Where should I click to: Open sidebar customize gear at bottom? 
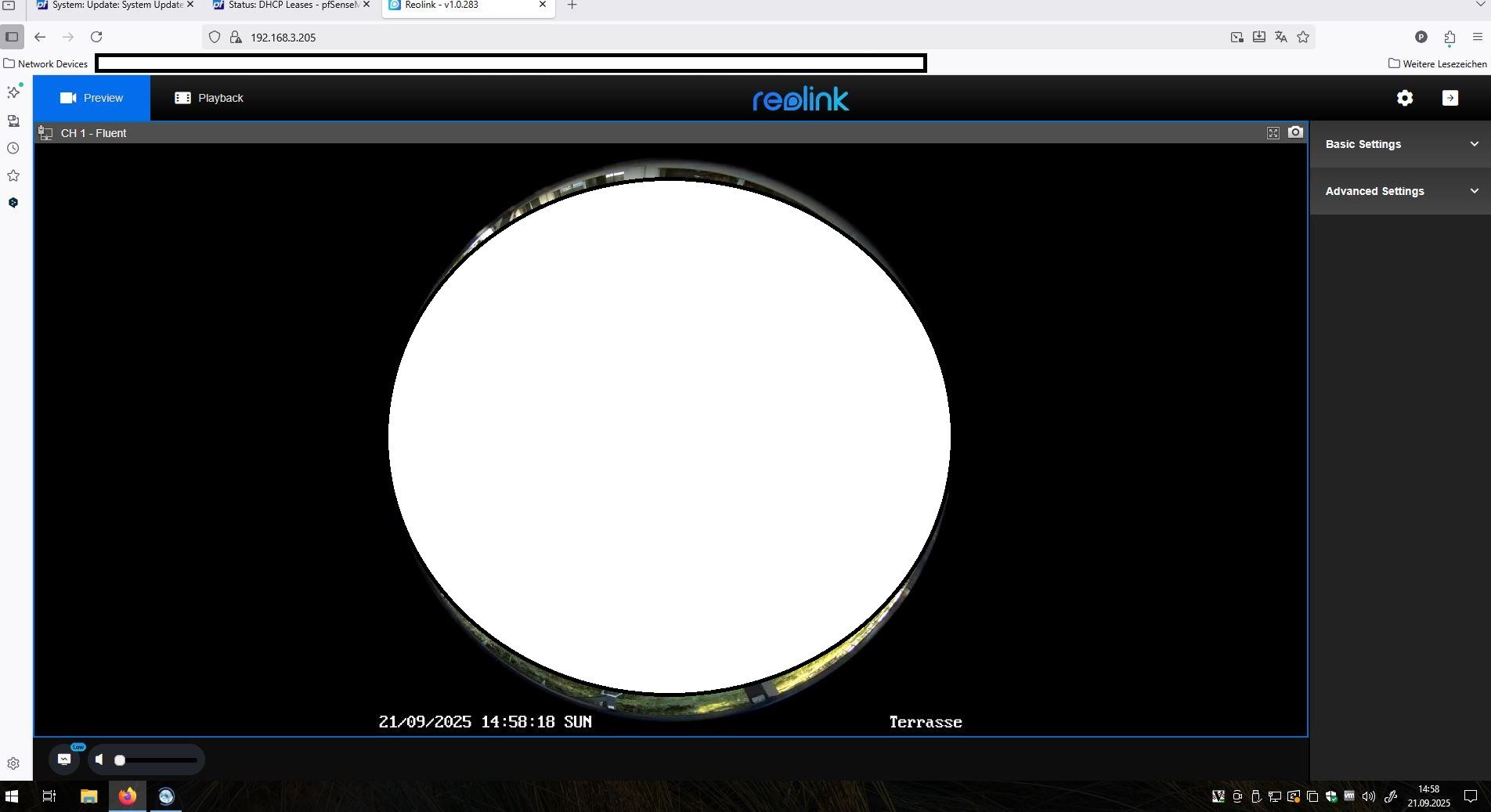pyautogui.click(x=13, y=763)
